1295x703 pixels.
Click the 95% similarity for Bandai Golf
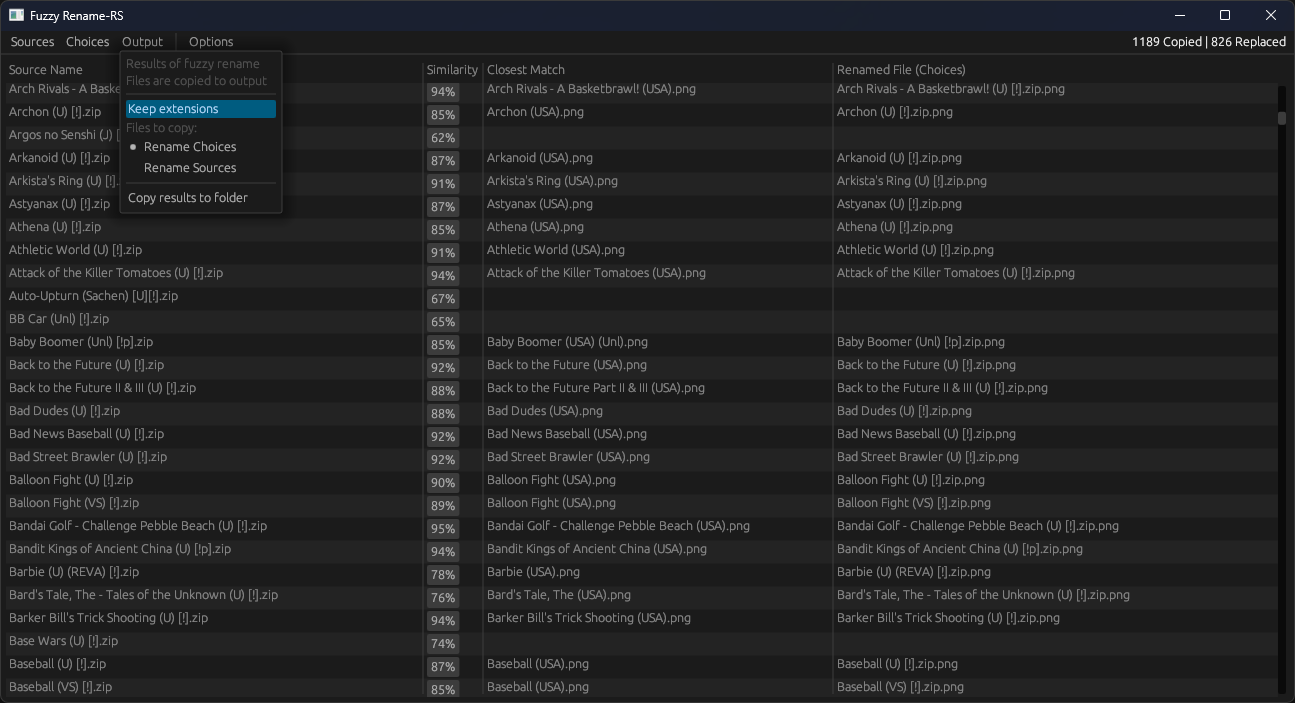443,529
